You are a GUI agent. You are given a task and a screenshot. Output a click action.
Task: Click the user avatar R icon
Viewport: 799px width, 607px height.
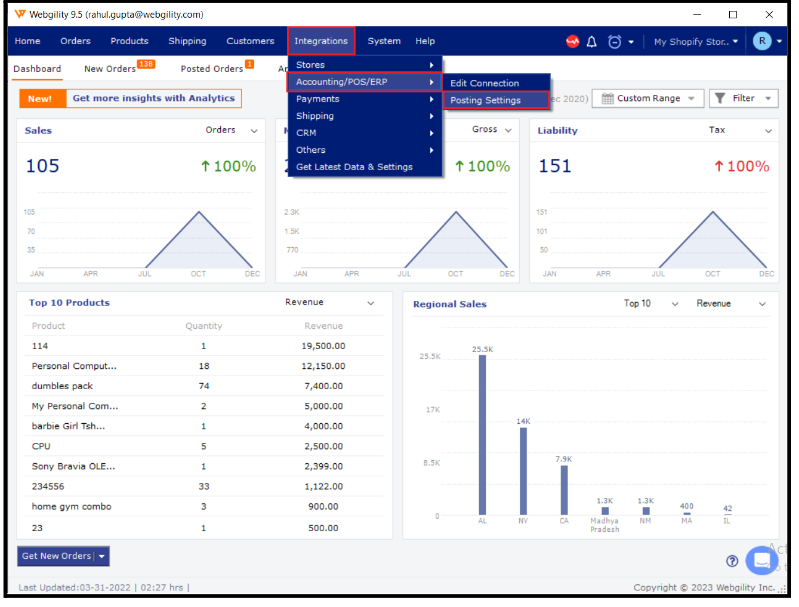click(x=762, y=41)
